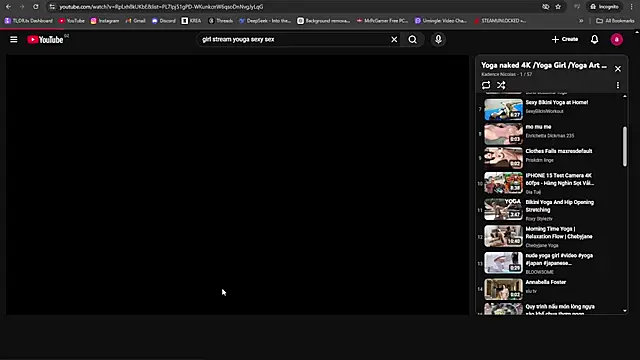Image resolution: width=640 pixels, height=360 pixels.
Task: Open the playlist three-dot options menu
Action: pyautogui.click(x=618, y=85)
